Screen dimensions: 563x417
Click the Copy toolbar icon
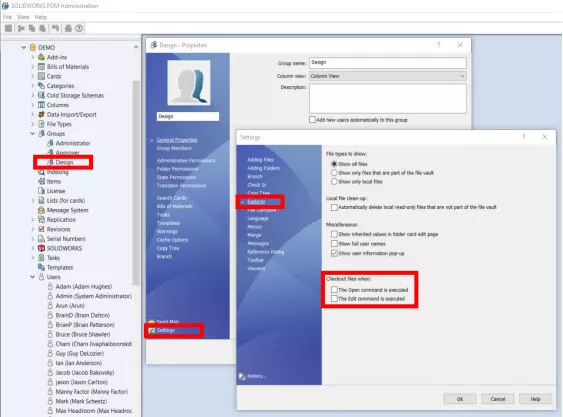tap(32, 28)
